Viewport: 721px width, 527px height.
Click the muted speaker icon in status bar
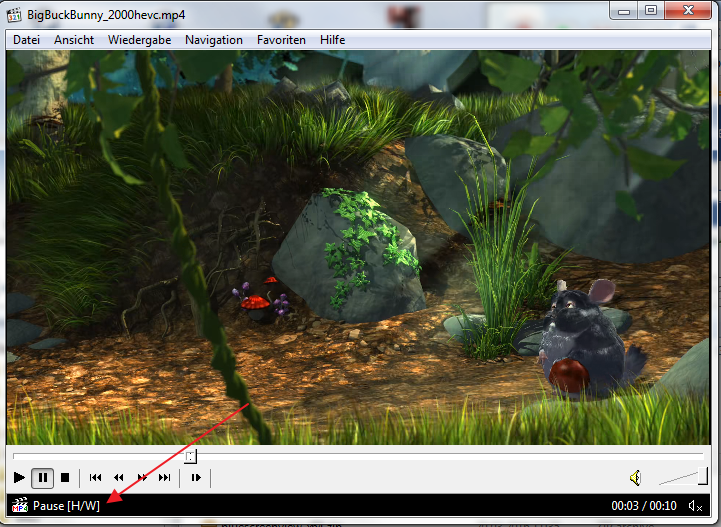click(695, 506)
